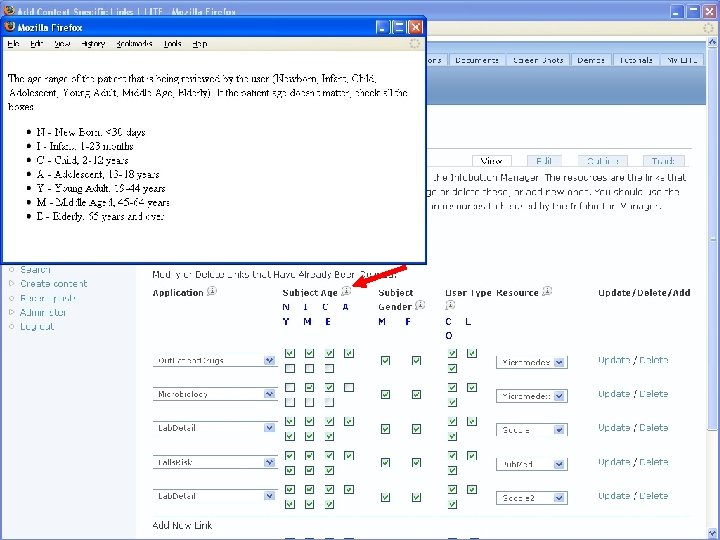Uncheck Adolescent A box in FallsRisk row

click(x=349, y=456)
